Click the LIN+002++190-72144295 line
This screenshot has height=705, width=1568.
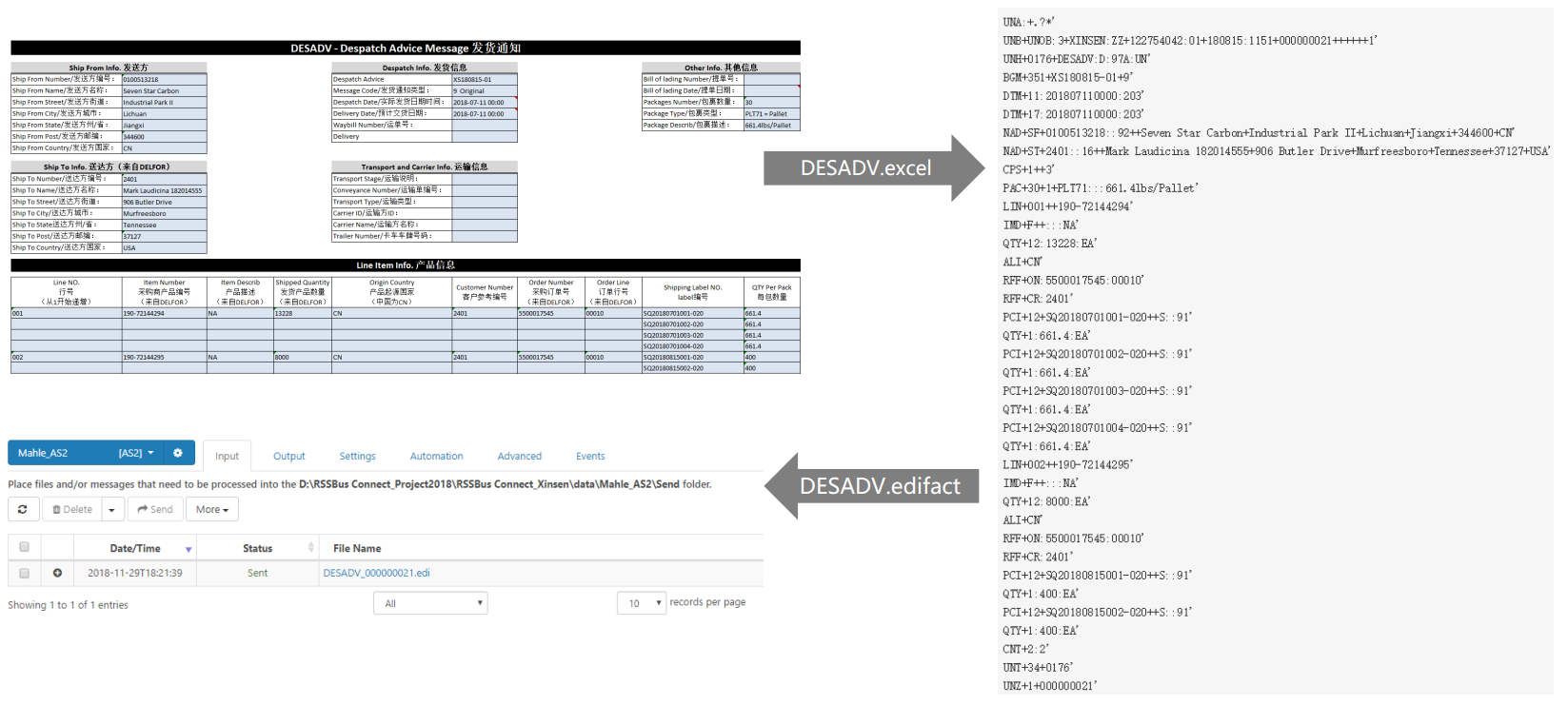[x=1067, y=464]
